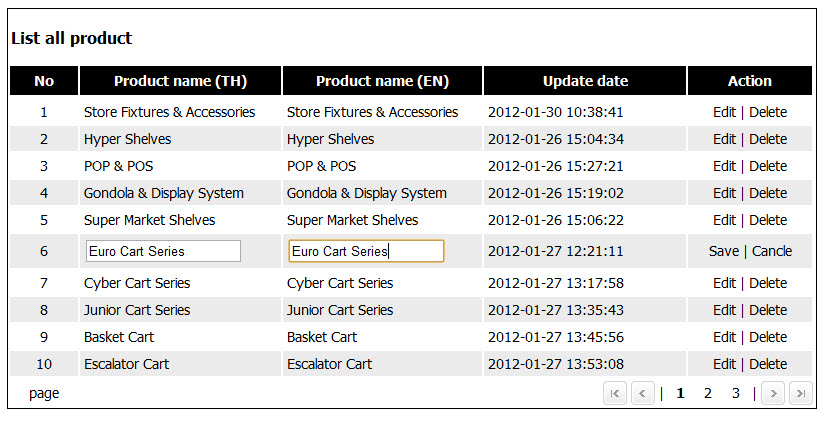Go to first page icon

(x=615, y=394)
